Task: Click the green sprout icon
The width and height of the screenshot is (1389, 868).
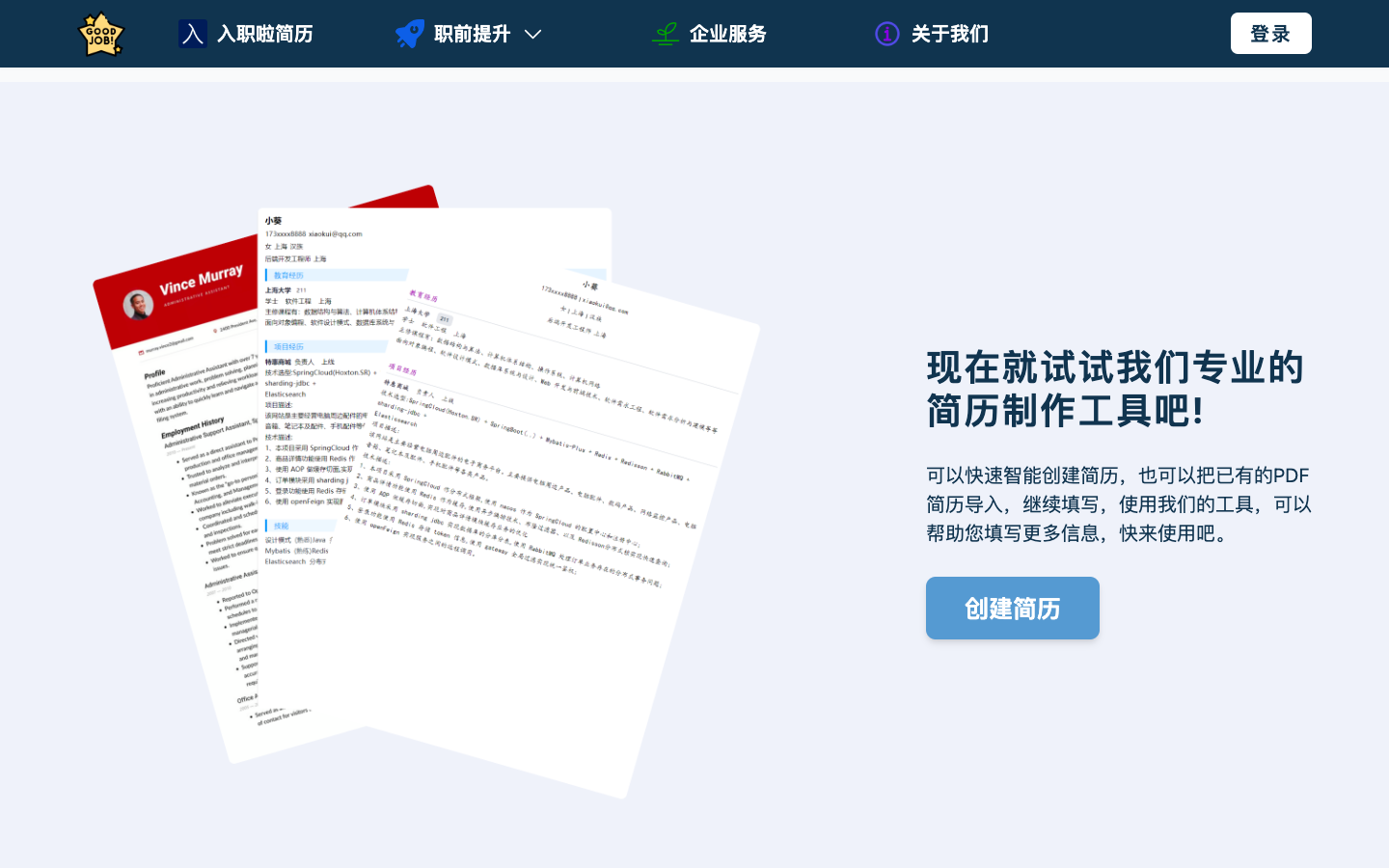Action: (x=666, y=34)
